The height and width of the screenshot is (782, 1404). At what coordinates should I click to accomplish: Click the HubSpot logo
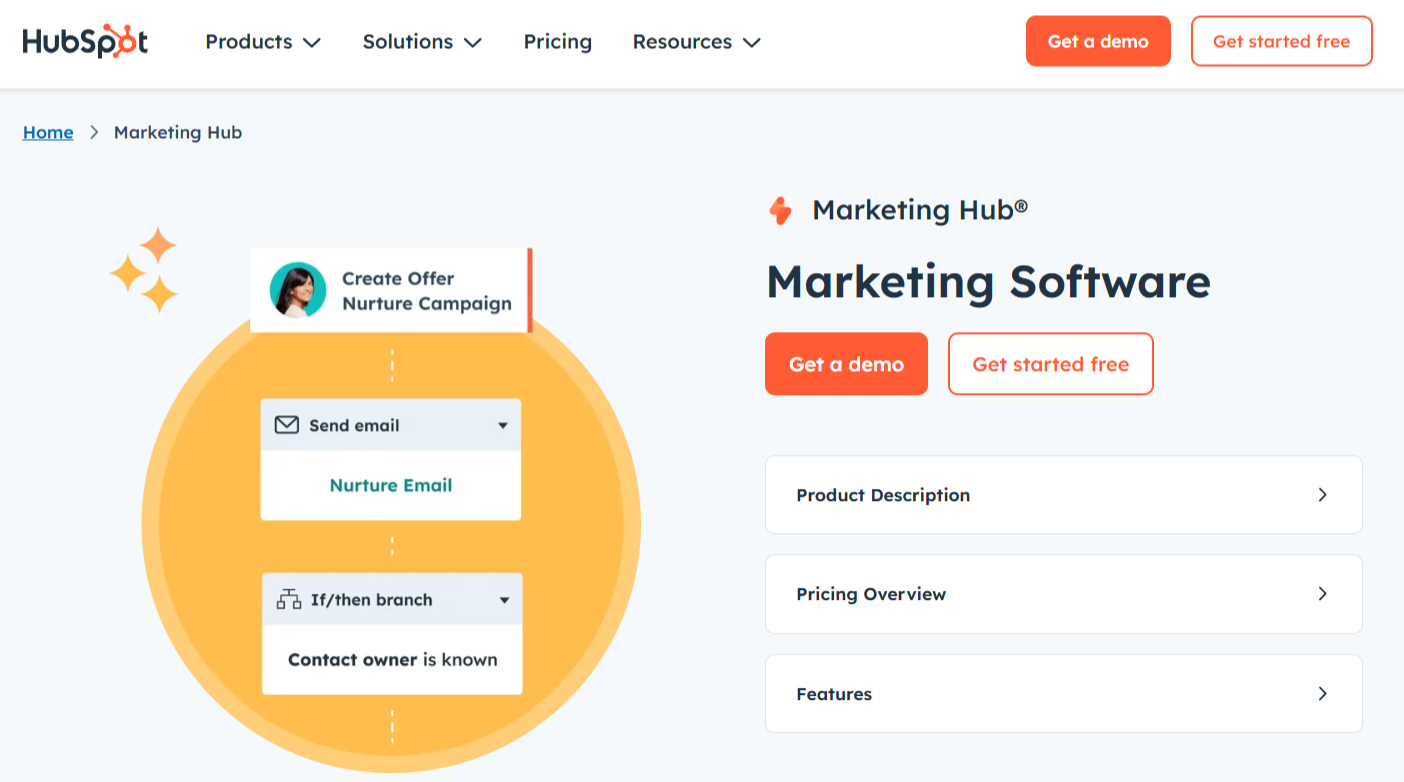(x=85, y=41)
